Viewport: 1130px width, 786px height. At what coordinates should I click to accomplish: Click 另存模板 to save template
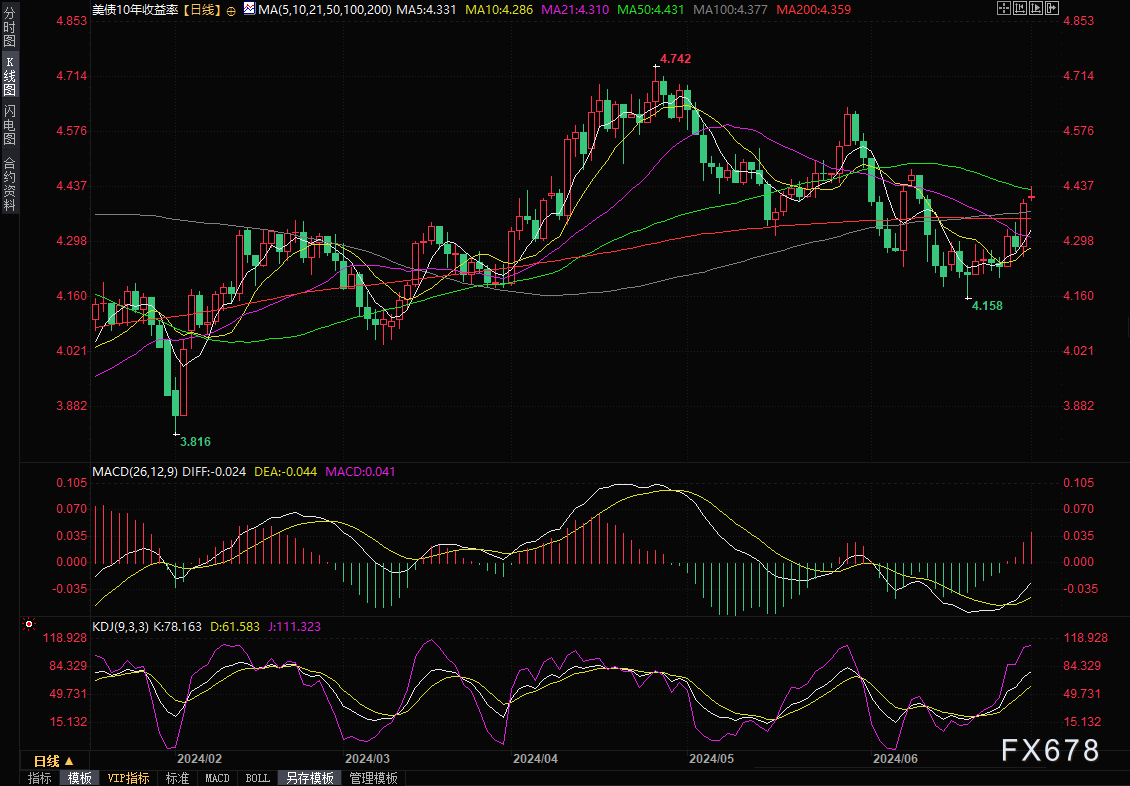click(x=310, y=778)
